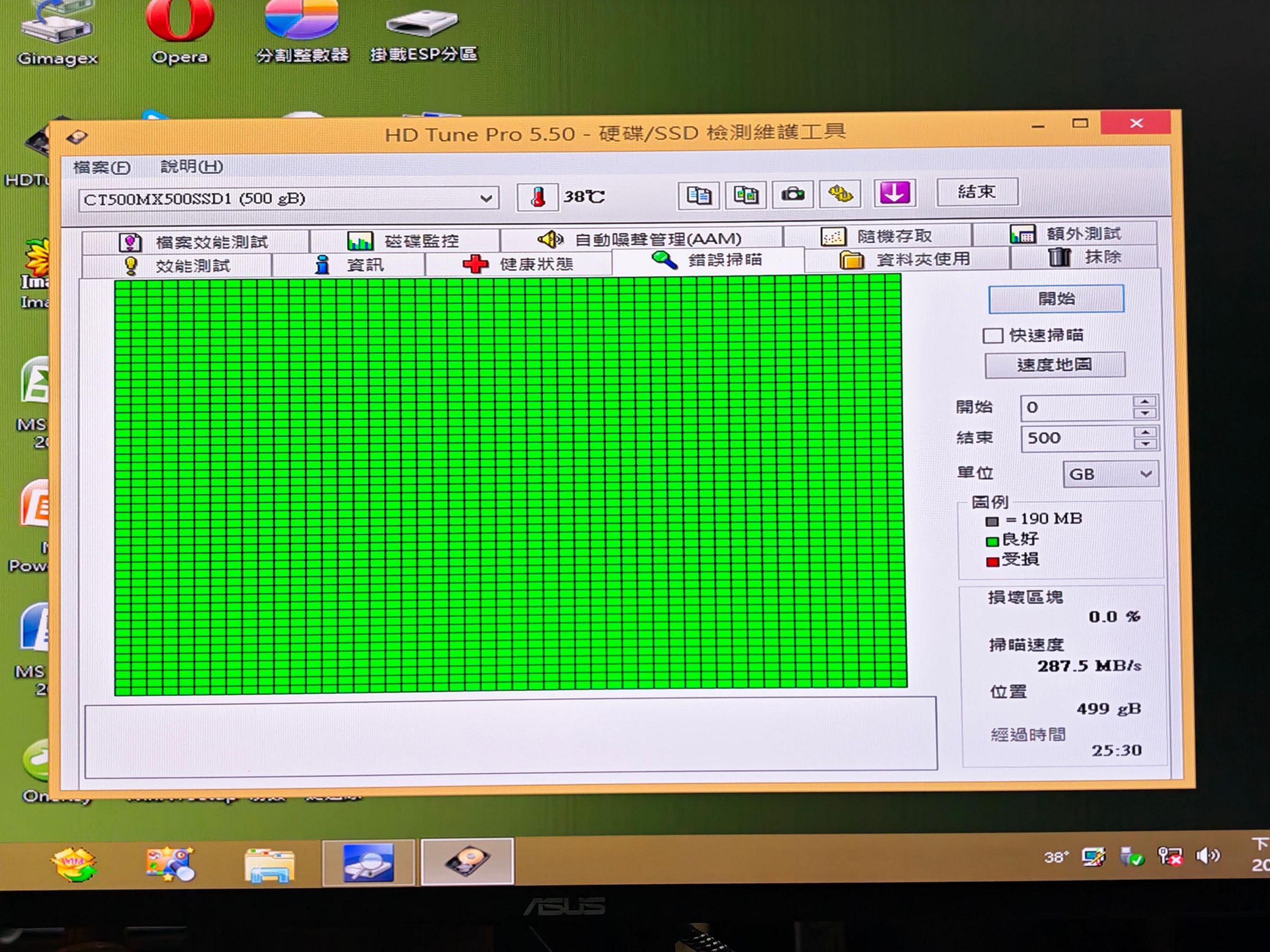Screen dimensions: 1270x952
Task: Open the Opera desktop icon
Action: pyautogui.click(x=180, y=32)
